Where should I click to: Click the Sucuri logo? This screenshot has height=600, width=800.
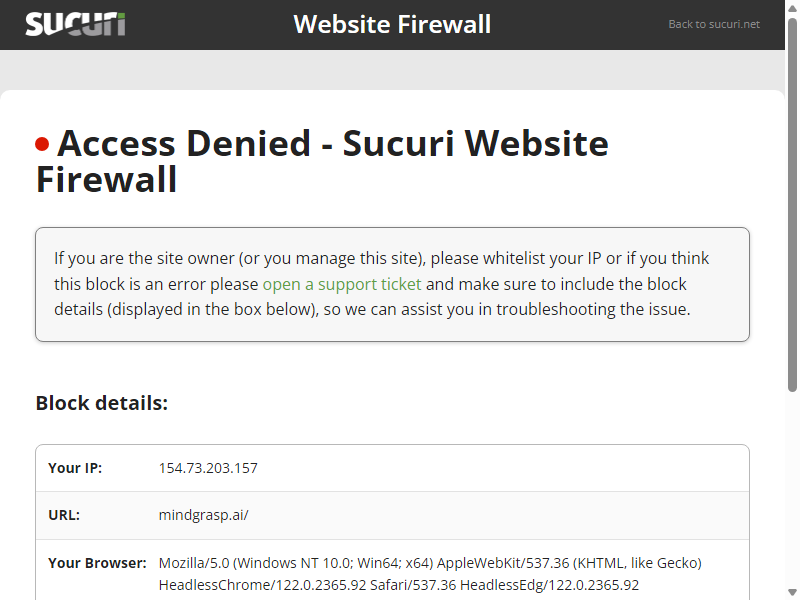point(76,24)
